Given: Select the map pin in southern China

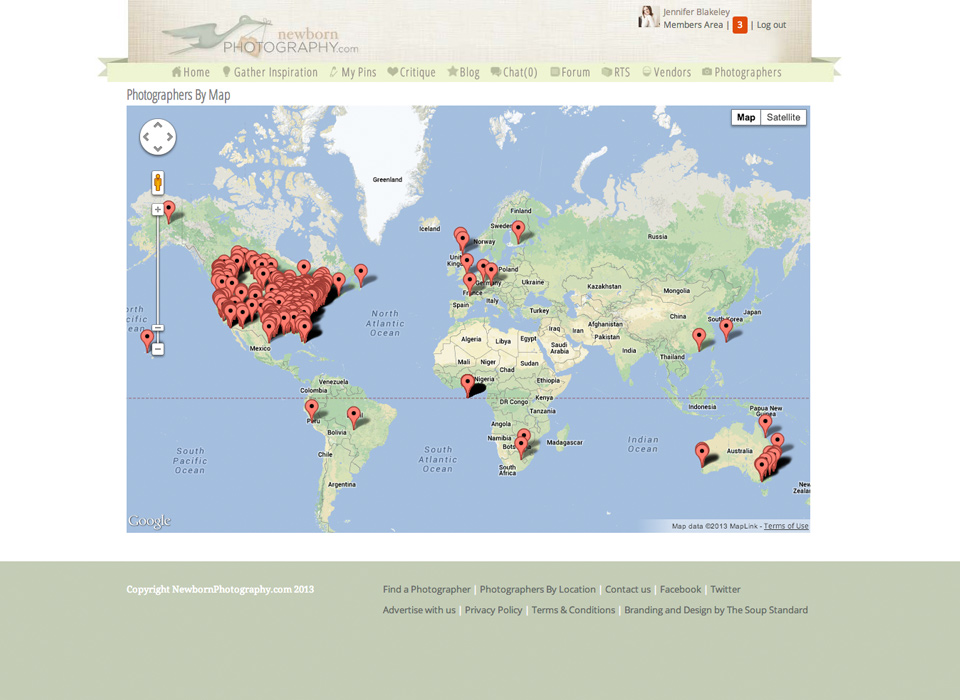Looking at the screenshot, I should click(x=699, y=339).
